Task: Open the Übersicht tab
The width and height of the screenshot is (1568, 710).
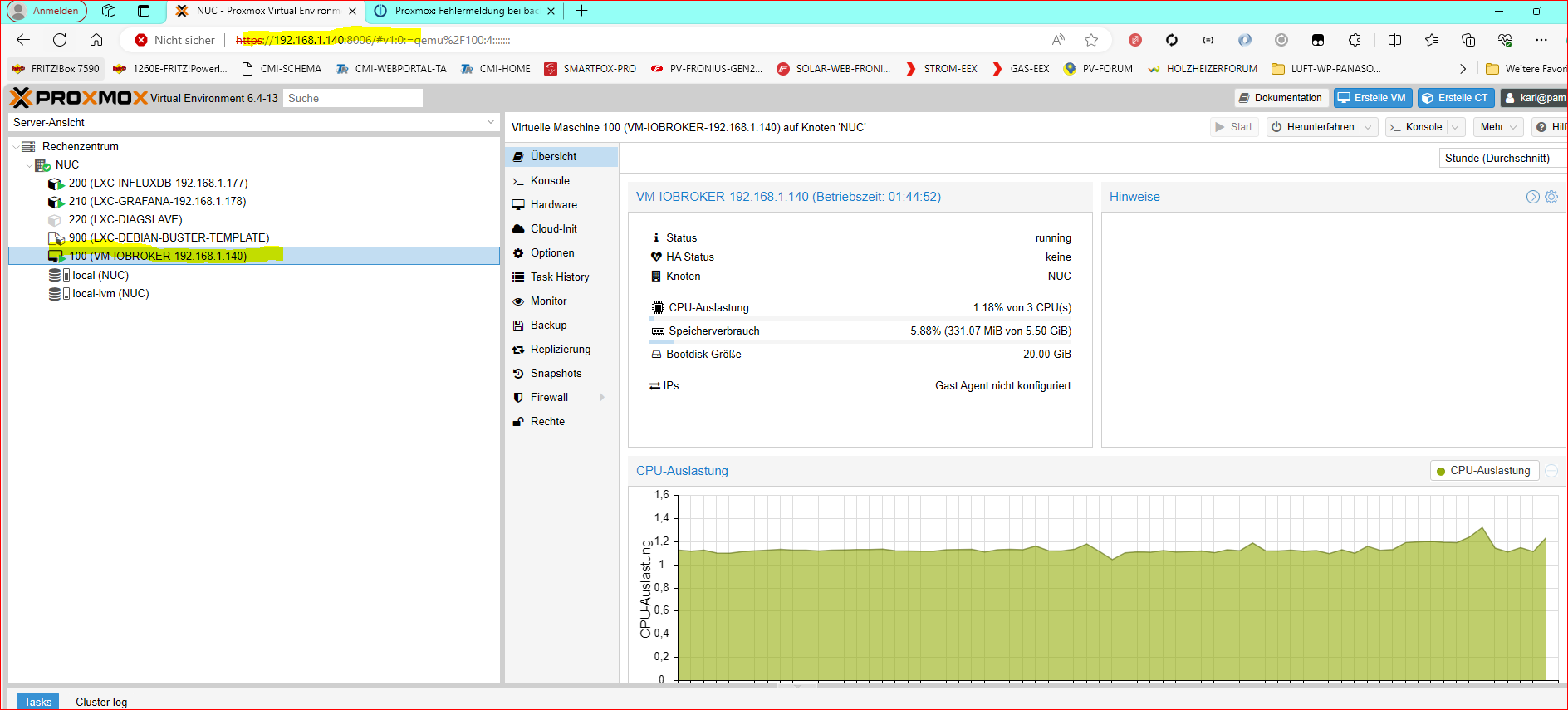Action: [x=561, y=156]
